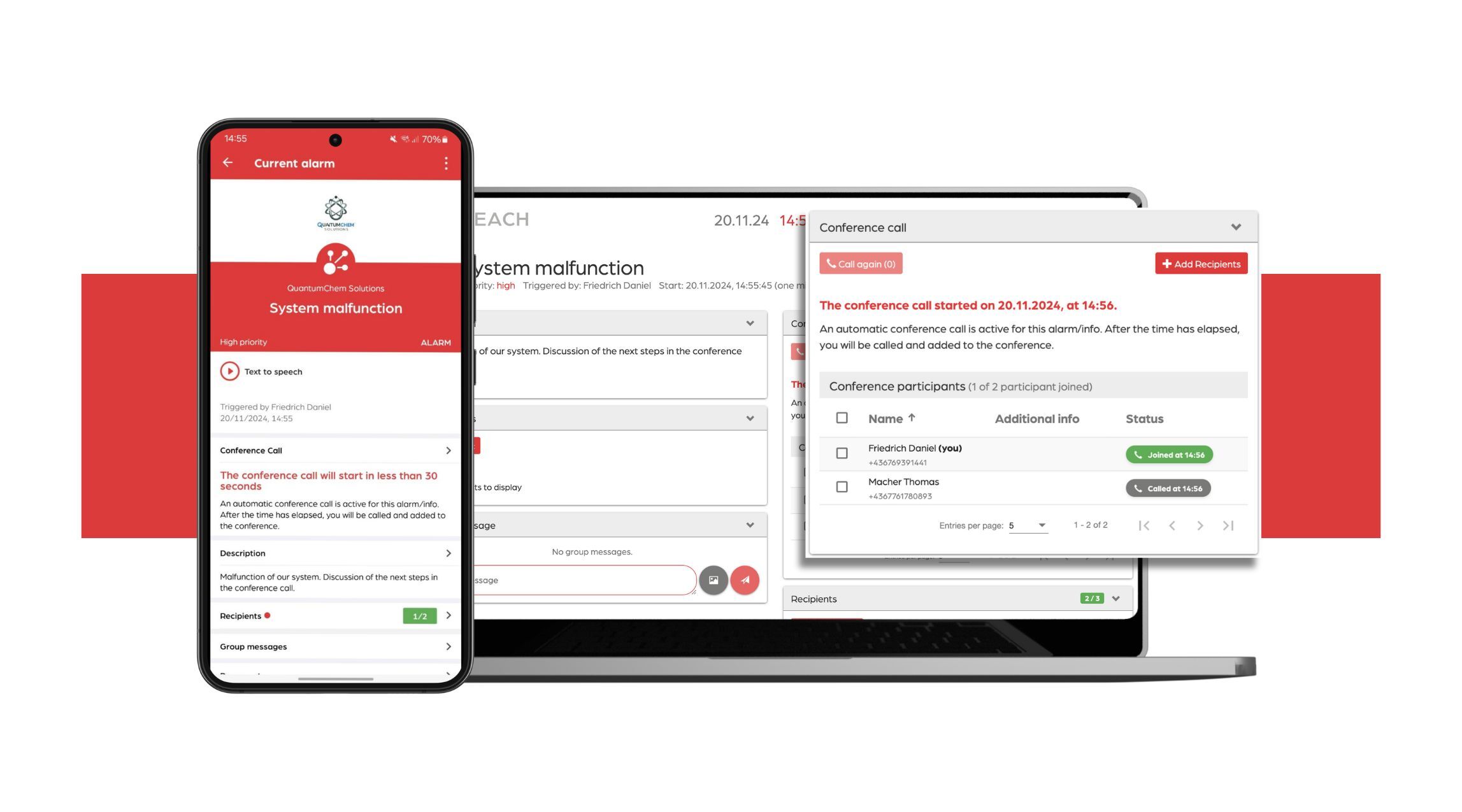1462x812 pixels.
Task: Click the Add Recipients button
Action: (x=1201, y=263)
